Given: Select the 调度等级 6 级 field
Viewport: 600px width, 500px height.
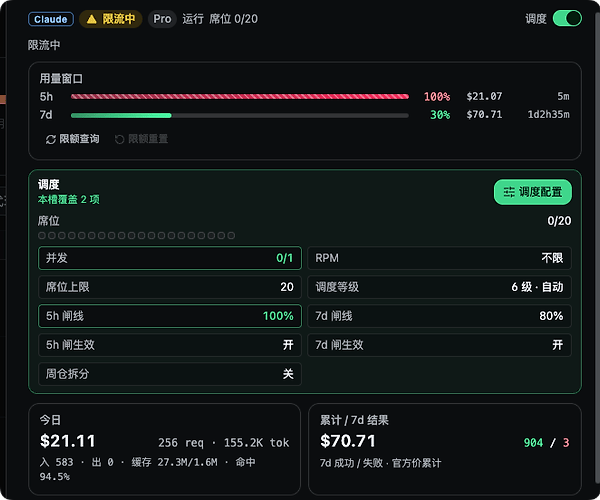Looking at the screenshot, I should (439, 287).
